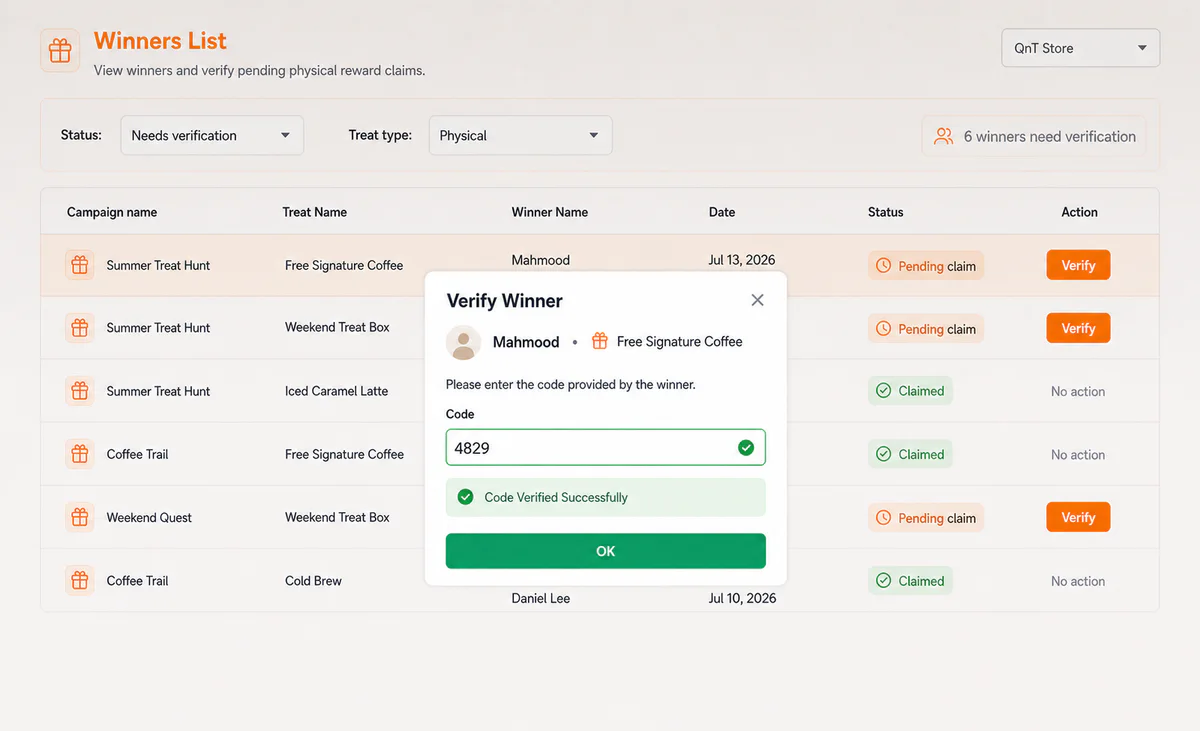This screenshot has width=1200, height=731.
Task: Click the green checkmark inside the Code field
Action: [x=746, y=448]
